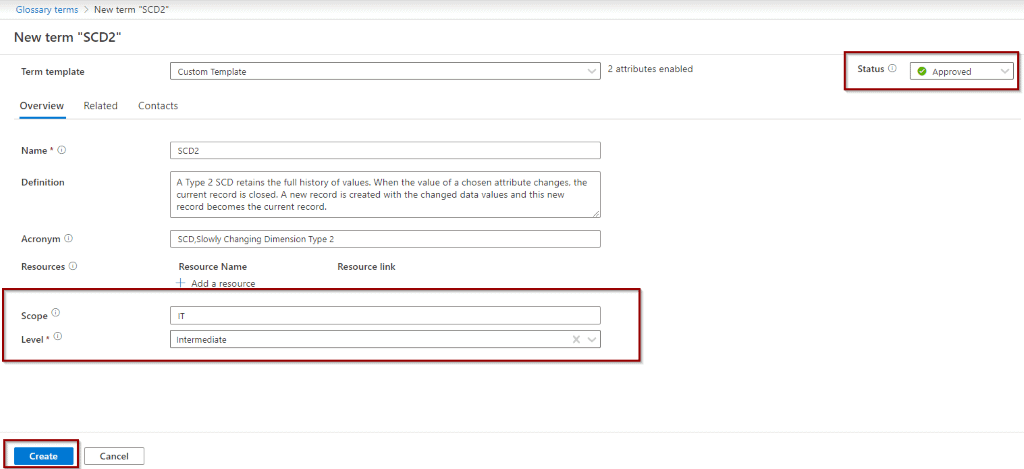Open the Term template dropdown

pos(385,71)
